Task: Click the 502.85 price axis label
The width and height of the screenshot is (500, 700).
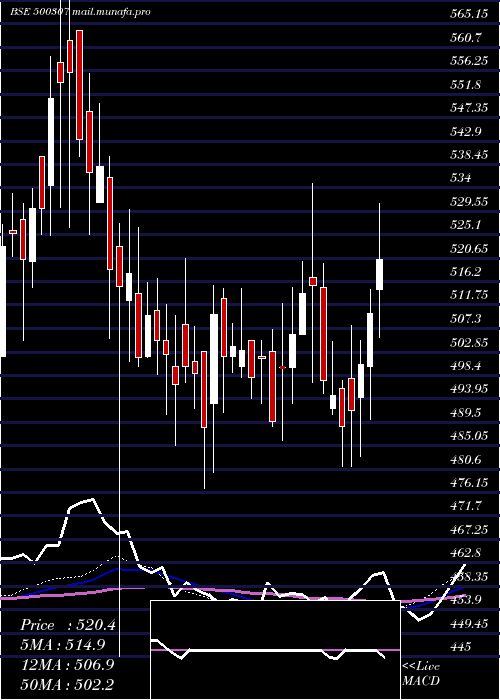Action: [x=468, y=342]
